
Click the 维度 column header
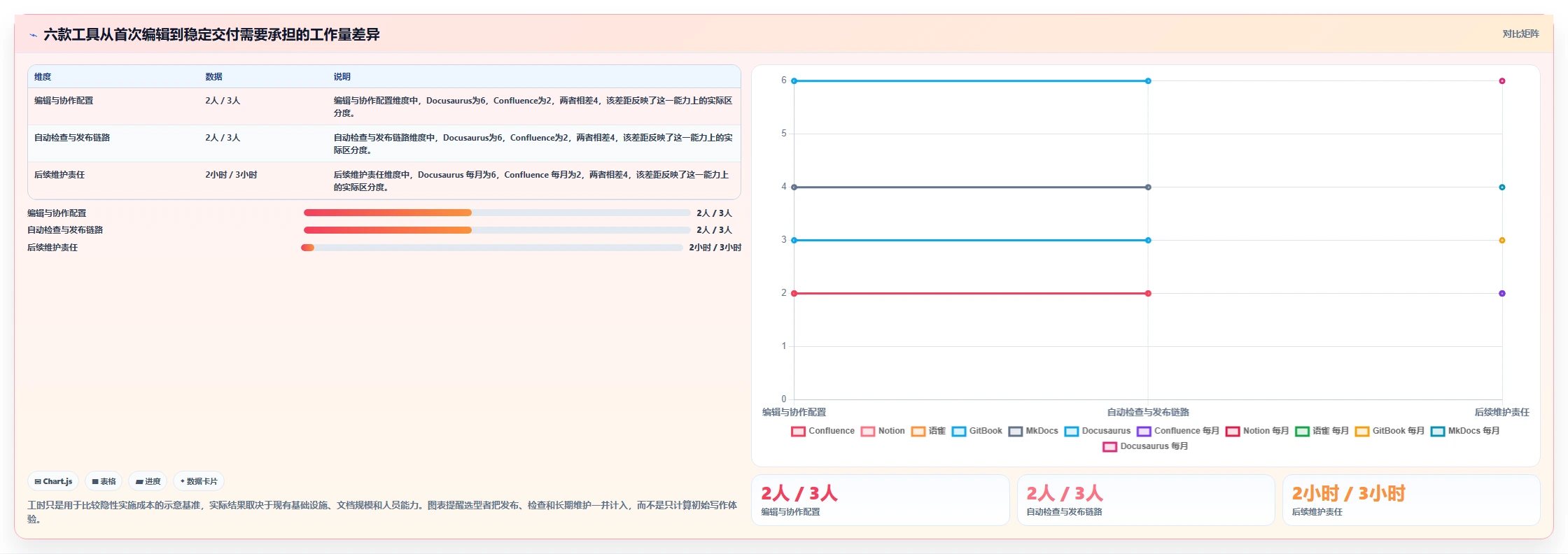[43, 77]
